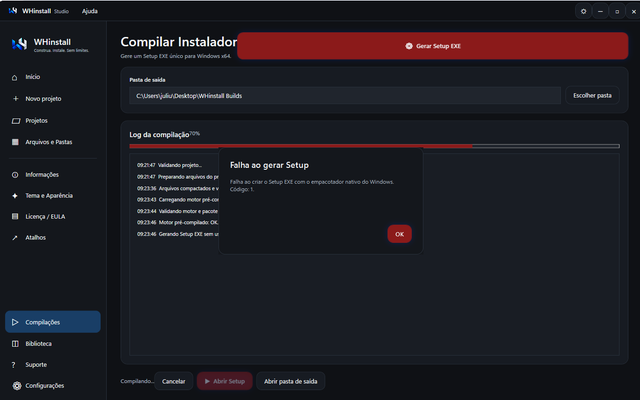Open the Novo projeto section
Image resolution: width=640 pixels, height=400 pixels.
(x=52, y=98)
